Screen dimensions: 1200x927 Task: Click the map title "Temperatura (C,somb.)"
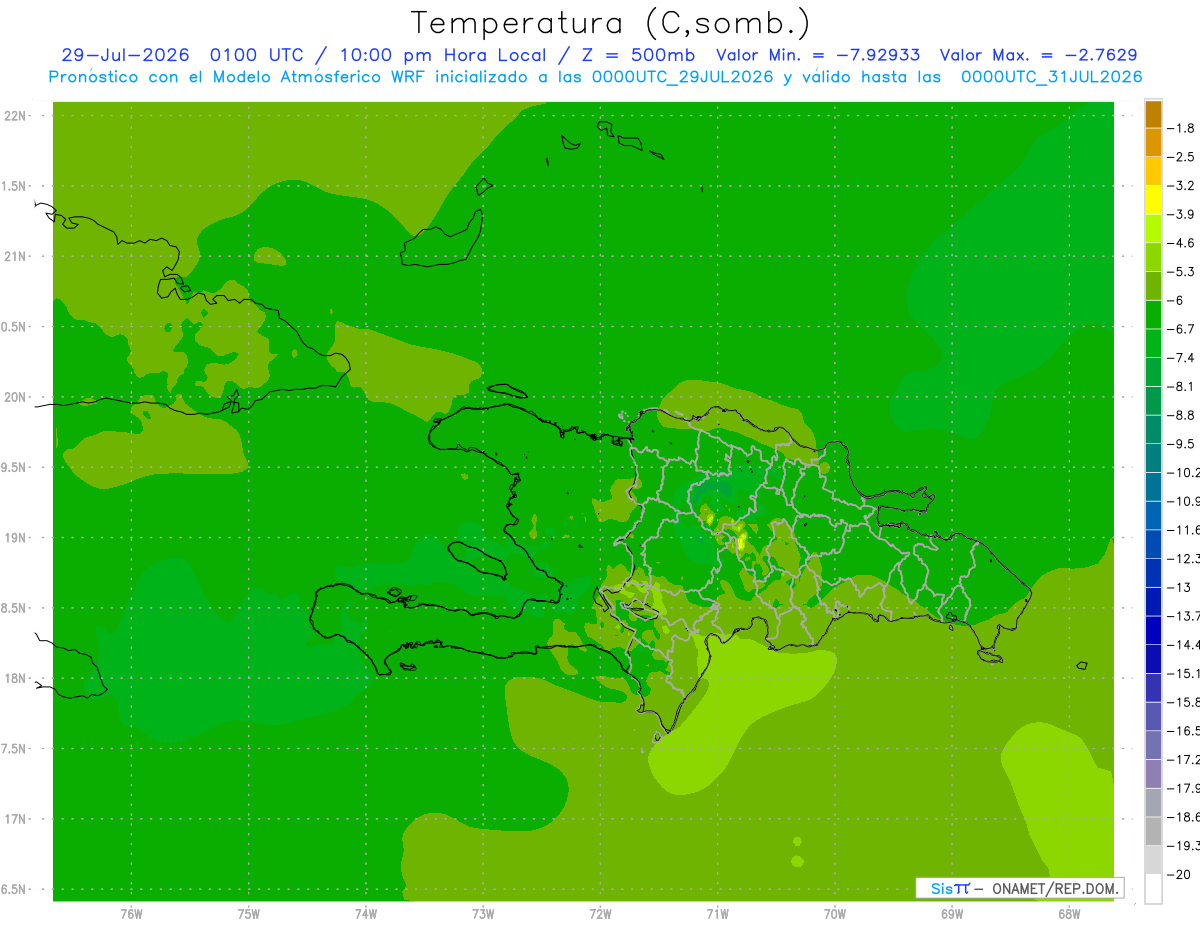pos(611,23)
